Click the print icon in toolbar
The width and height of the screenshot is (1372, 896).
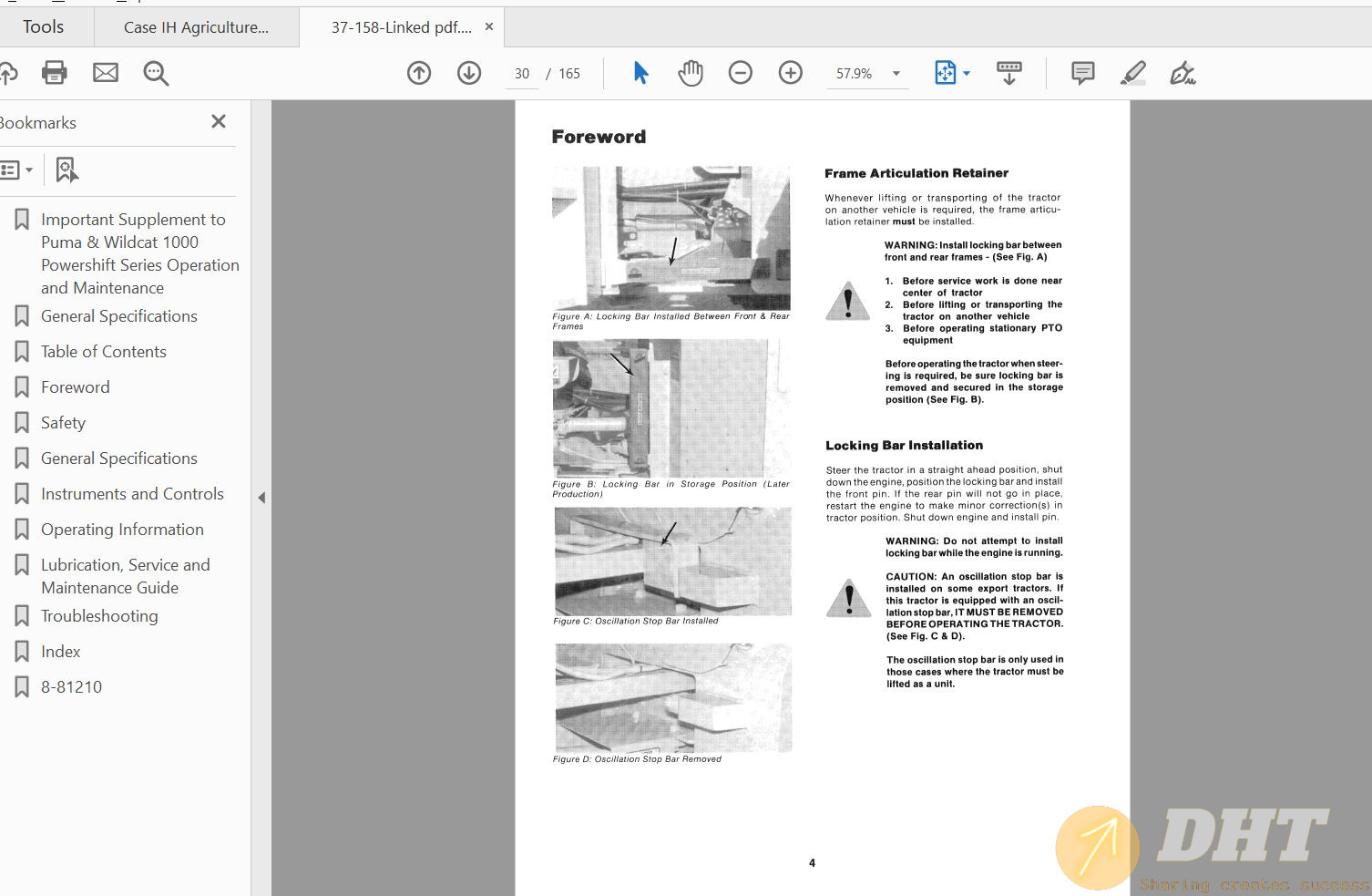[x=55, y=73]
